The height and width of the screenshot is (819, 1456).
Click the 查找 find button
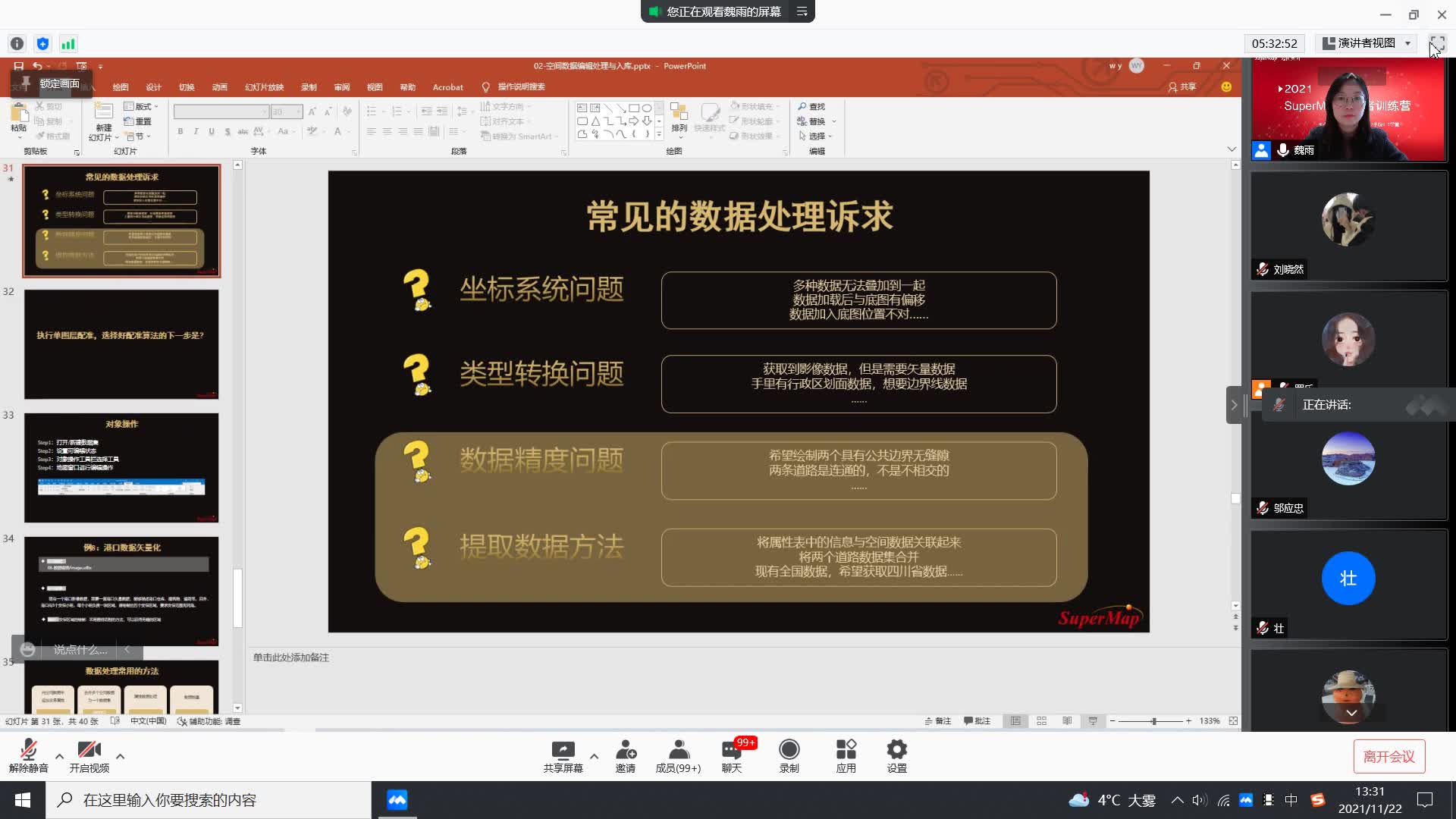(x=811, y=106)
